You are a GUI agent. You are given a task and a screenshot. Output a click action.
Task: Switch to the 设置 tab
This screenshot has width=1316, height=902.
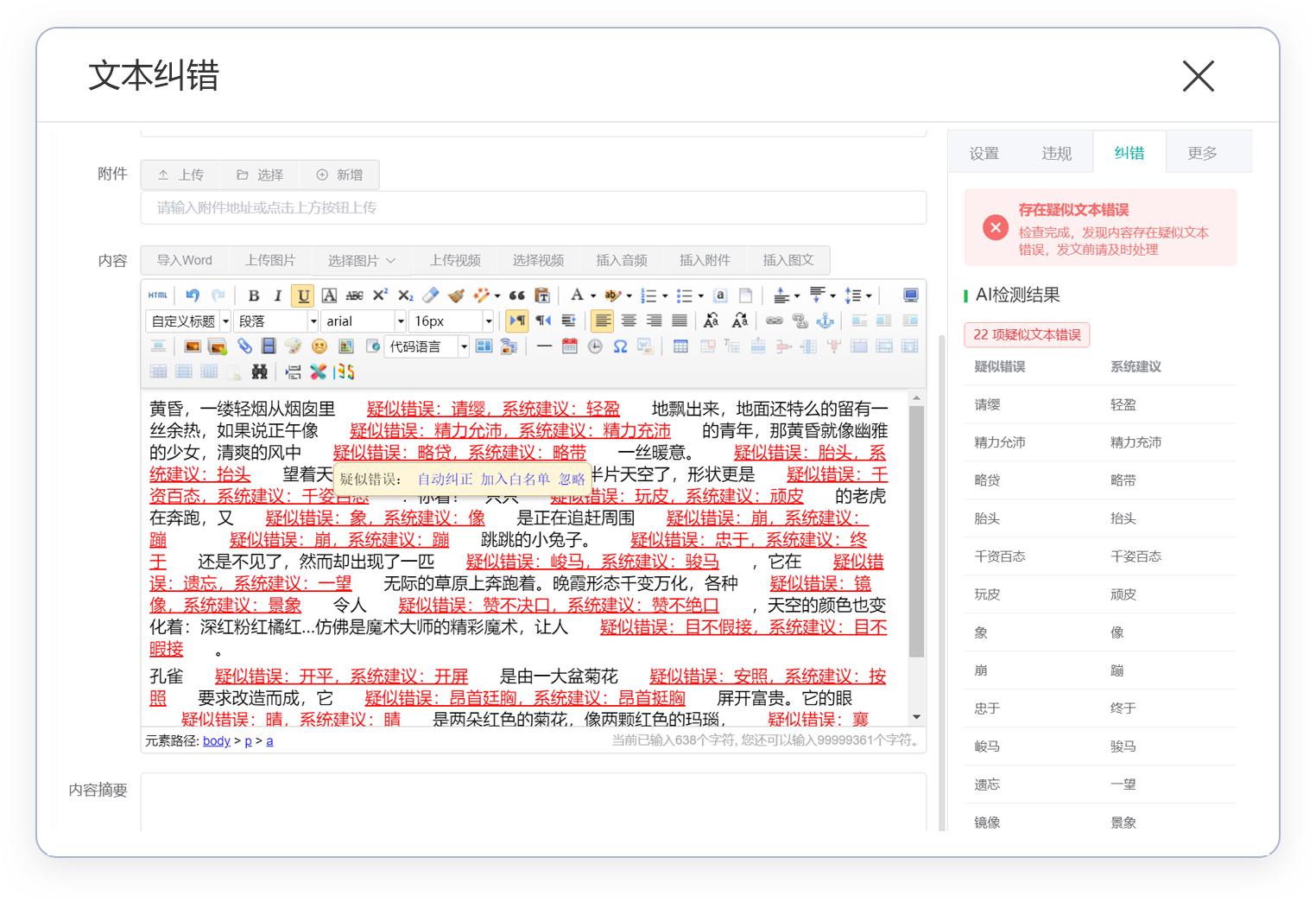click(984, 153)
